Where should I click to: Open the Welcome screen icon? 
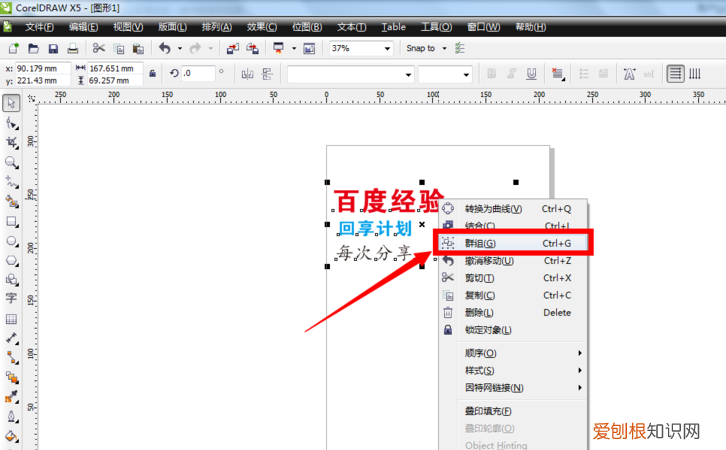[x=309, y=48]
